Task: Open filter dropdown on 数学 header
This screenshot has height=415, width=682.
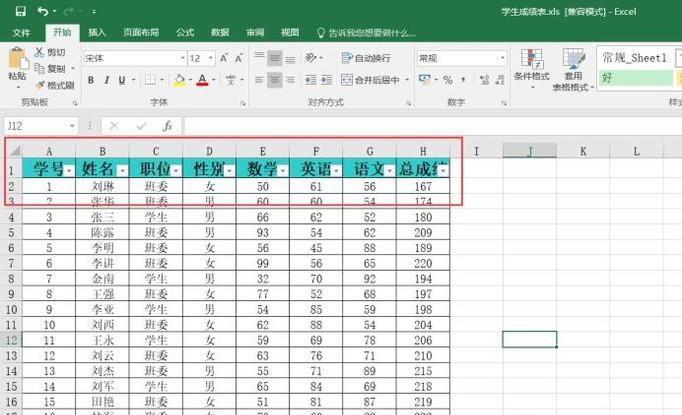Action: tap(283, 171)
